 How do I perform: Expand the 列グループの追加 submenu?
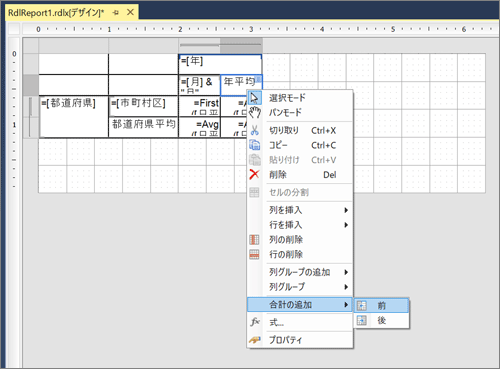pos(300,272)
